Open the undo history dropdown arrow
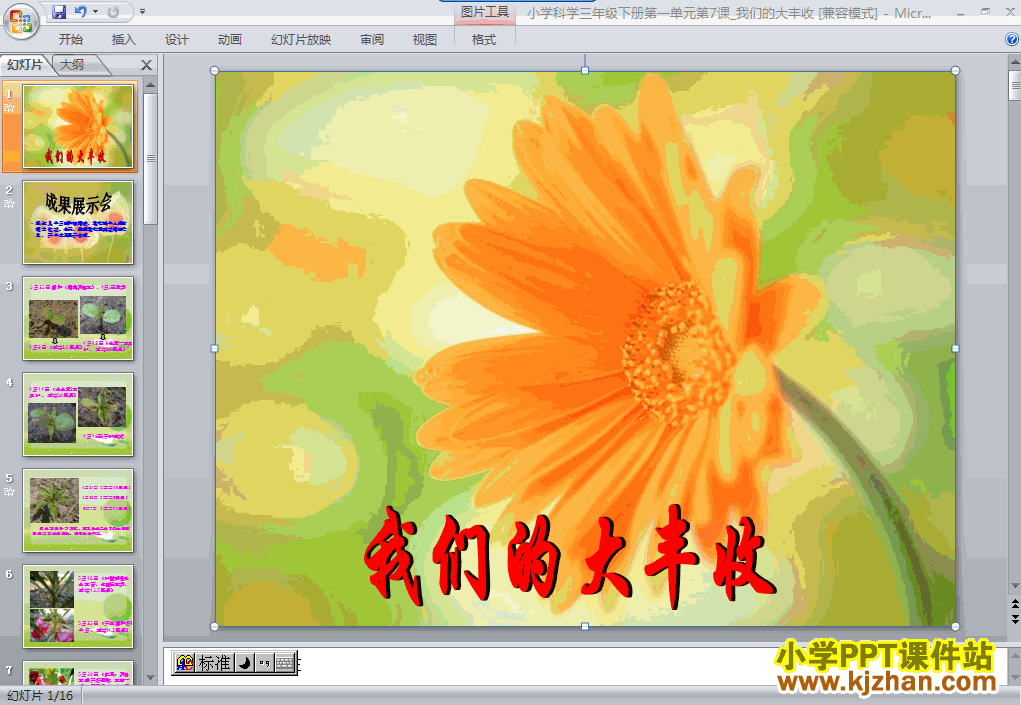The width and height of the screenshot is (1021, 705). [96, 12]
